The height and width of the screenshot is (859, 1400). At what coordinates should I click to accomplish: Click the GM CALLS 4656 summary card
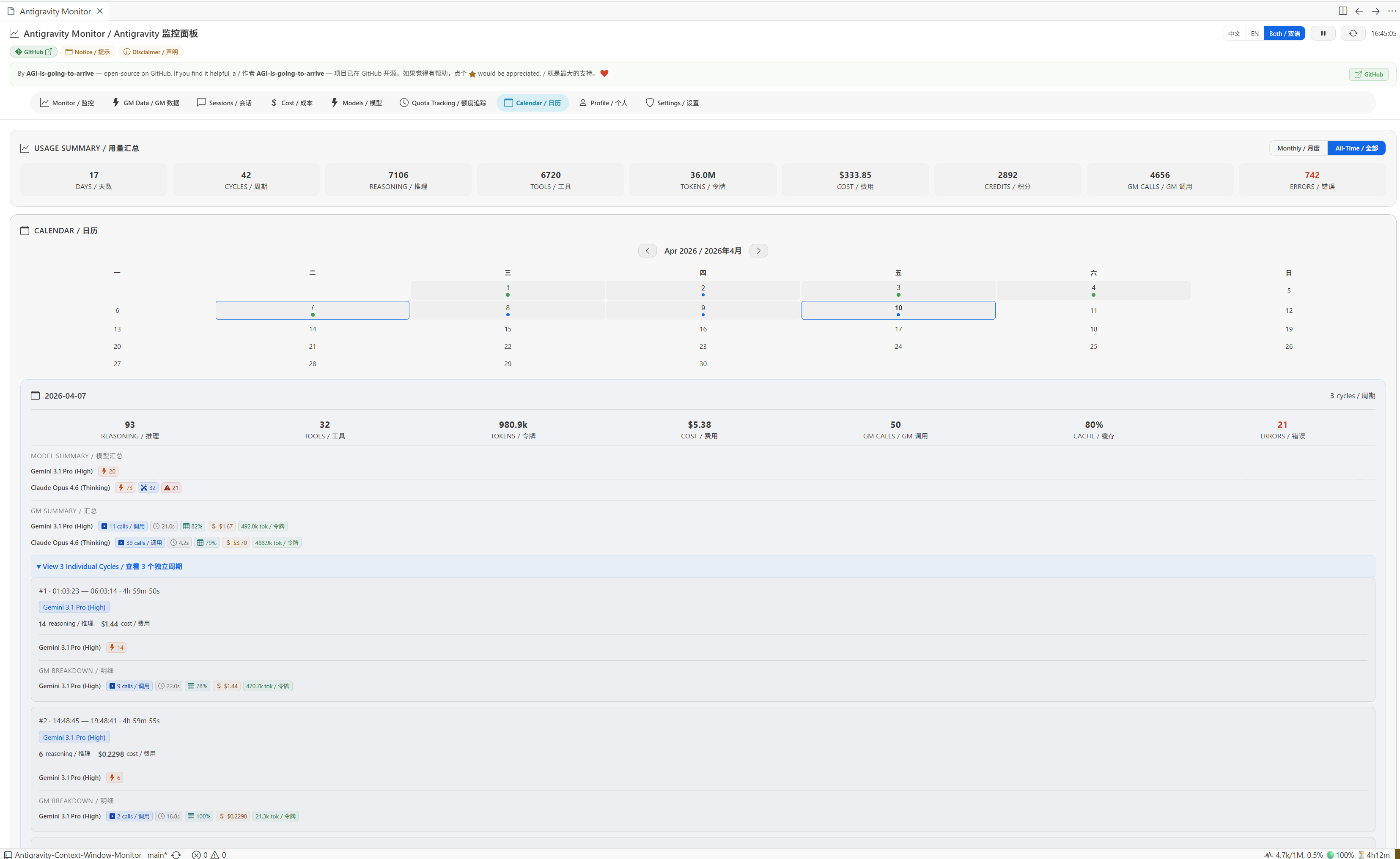[1160, 180]
